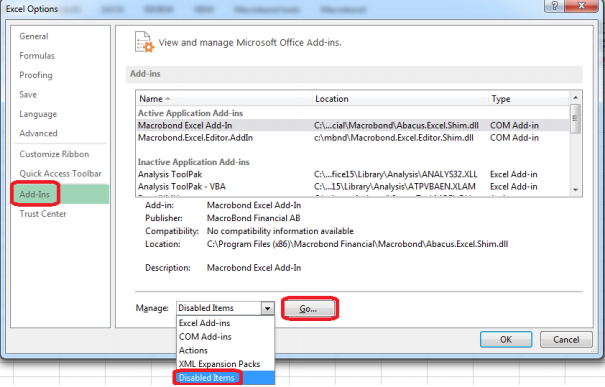The image size is (605, 387).
Task: Toggle the Manage dropdown arrow
Action: (267, 308)
